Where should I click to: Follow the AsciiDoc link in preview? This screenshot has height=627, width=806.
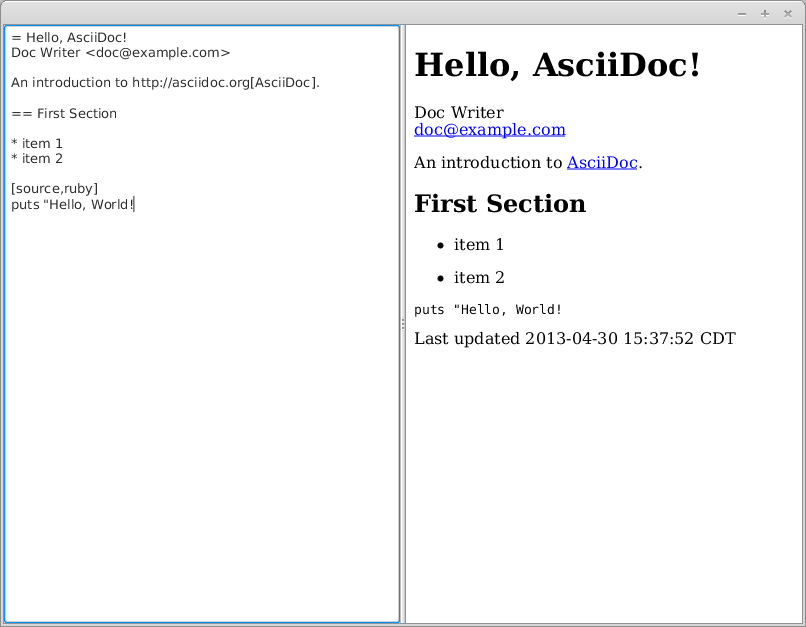click(602, 162)
